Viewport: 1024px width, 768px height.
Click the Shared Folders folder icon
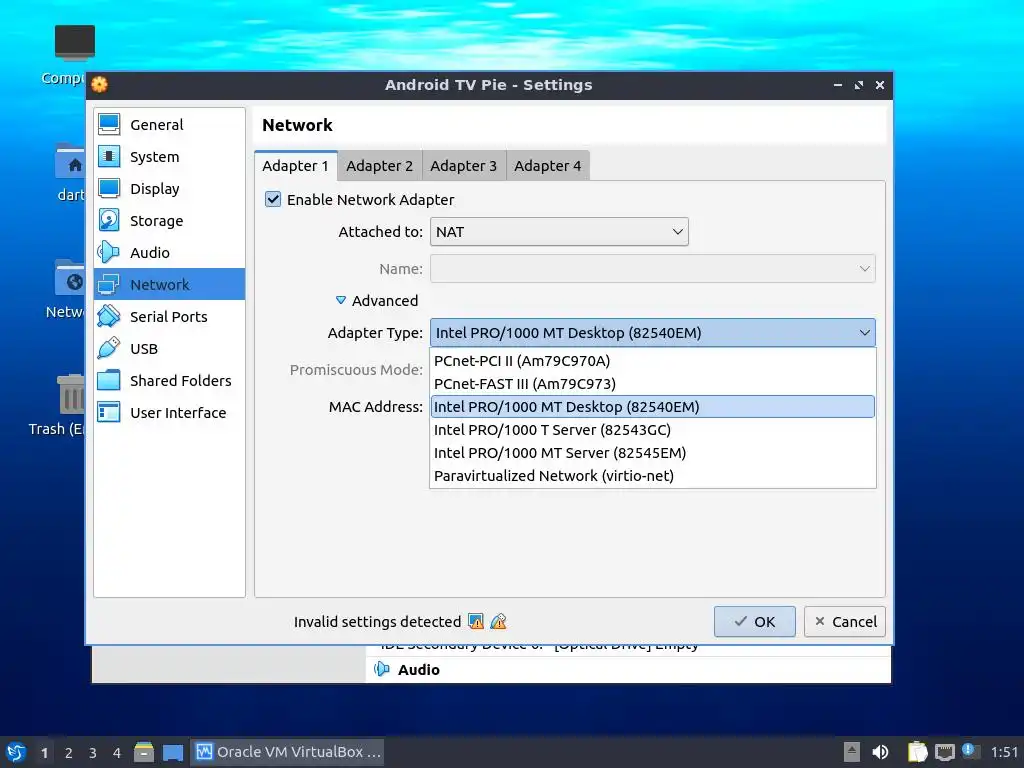(x=109, y=380)
